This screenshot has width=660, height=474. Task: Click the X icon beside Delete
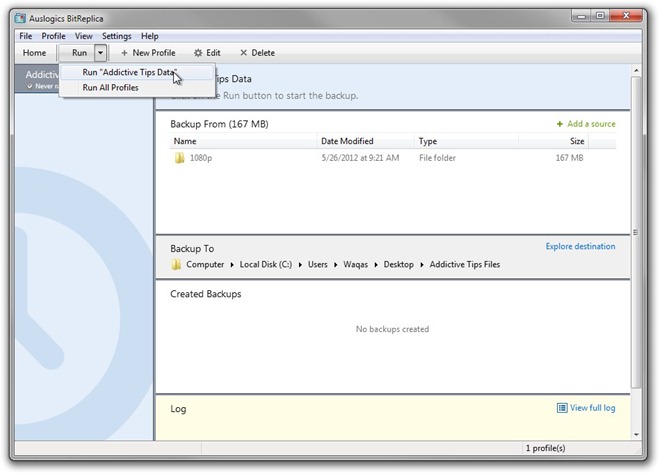click(x=243, y=53)
